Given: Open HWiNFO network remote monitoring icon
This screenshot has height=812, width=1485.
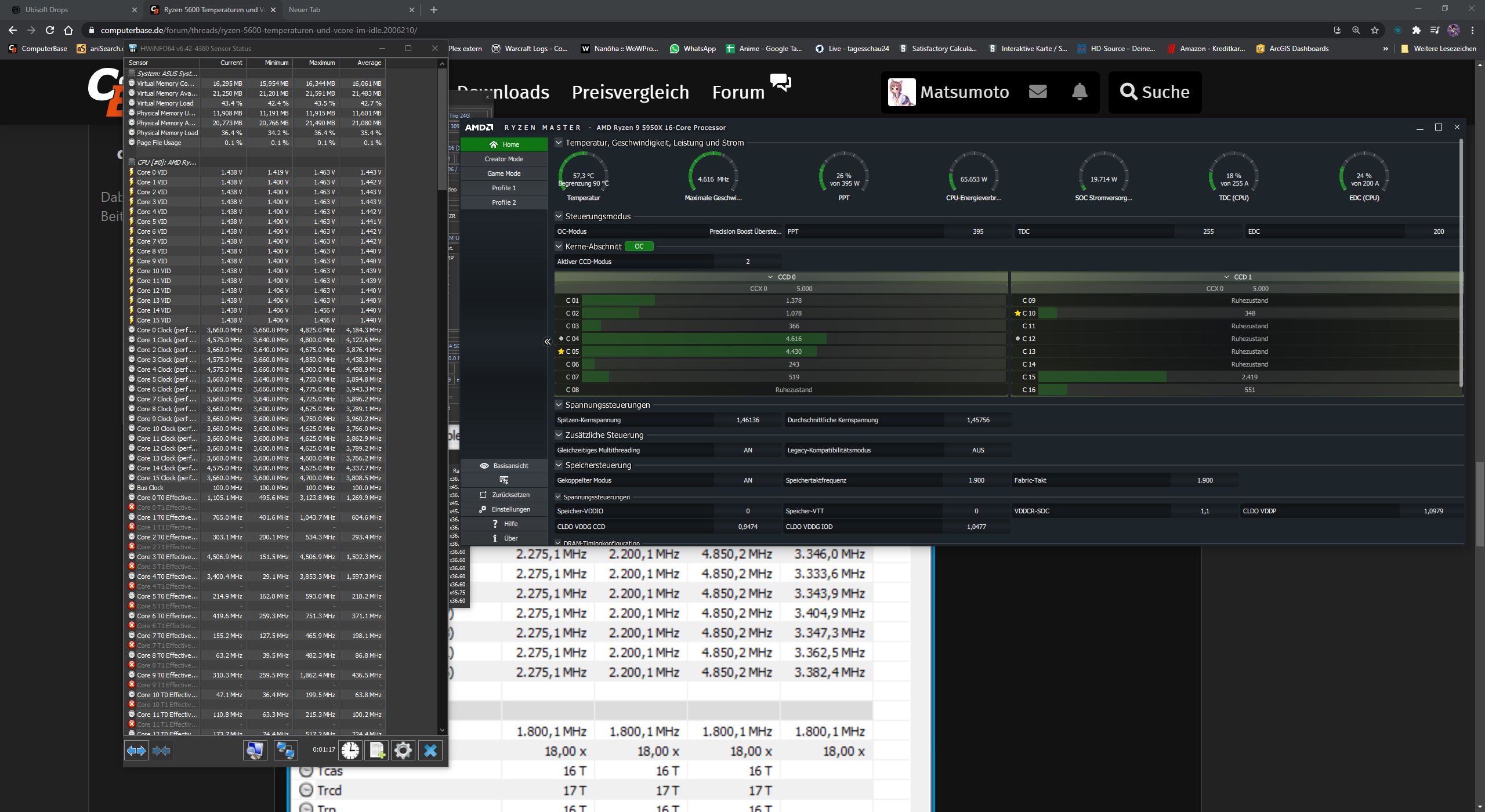Looking at the screenshot, I should coord(285,751).
